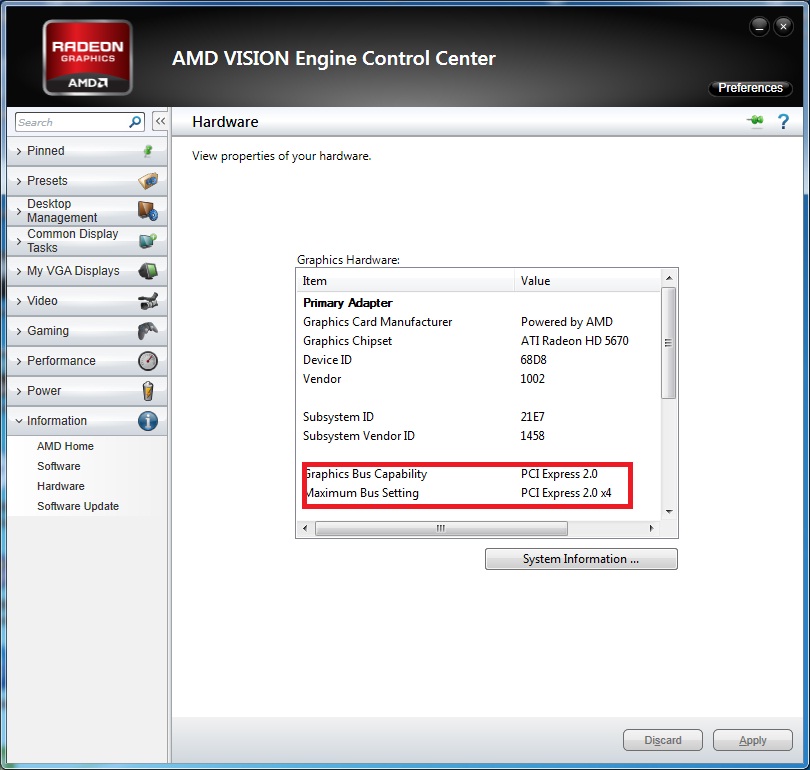
Task: Click the Apply button
Action: pos(753,741)
